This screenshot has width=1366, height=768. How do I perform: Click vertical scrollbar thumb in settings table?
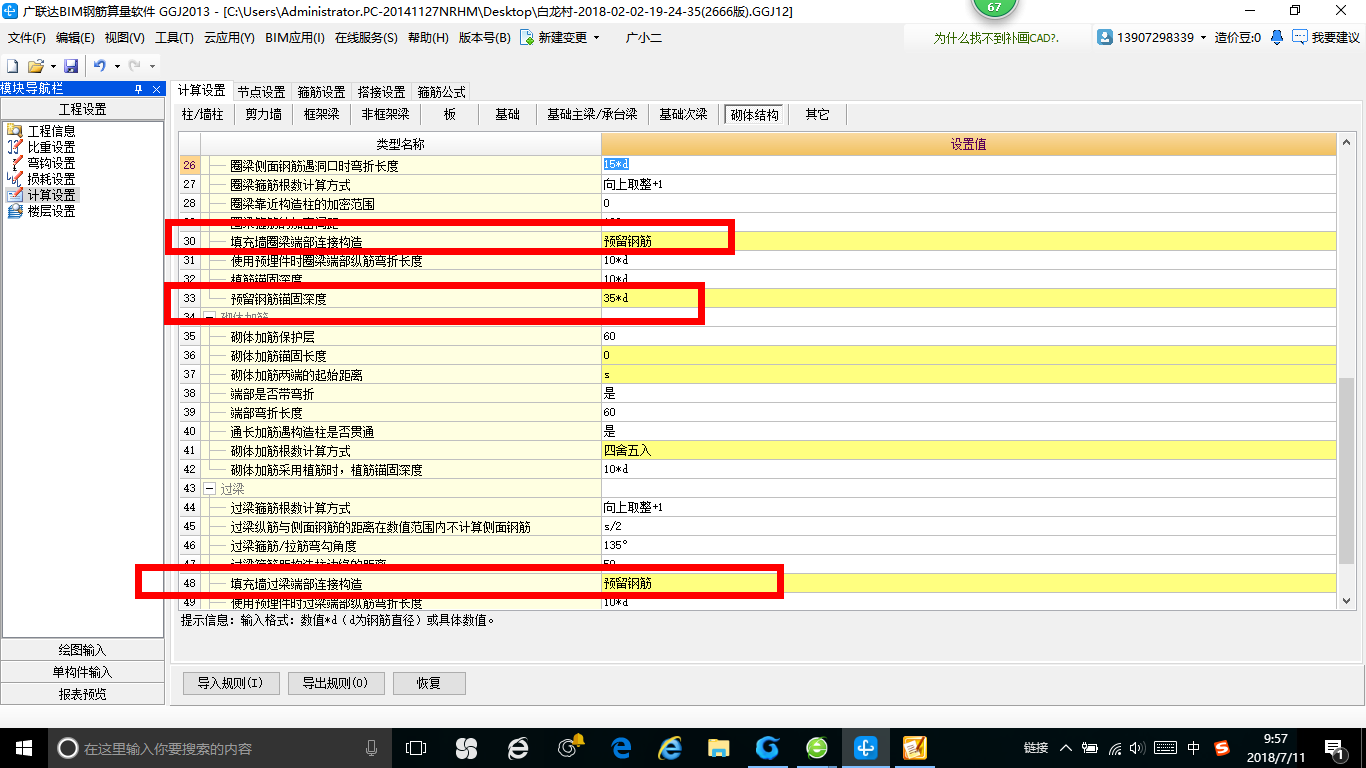click(x=1346, y=470)
